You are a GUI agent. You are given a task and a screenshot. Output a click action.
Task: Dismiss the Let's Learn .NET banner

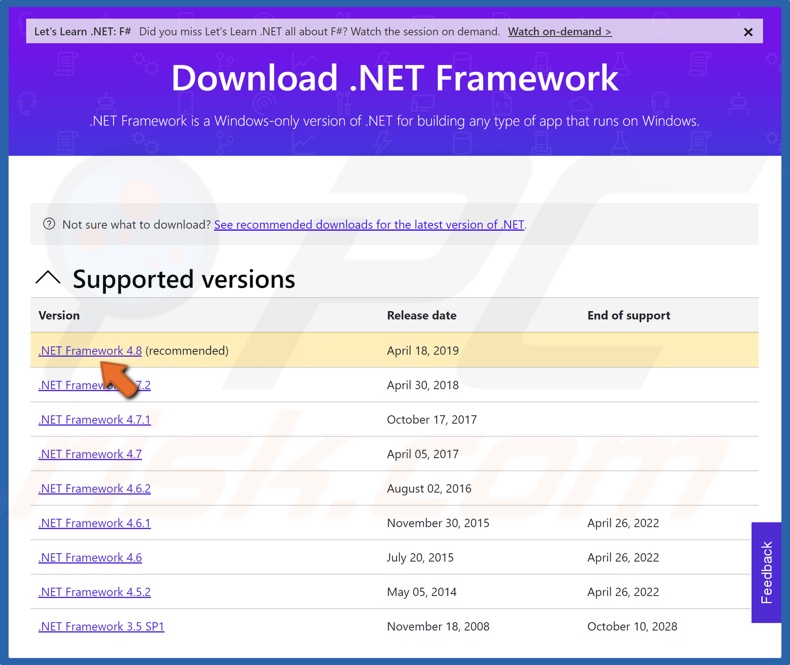point(748,32)
